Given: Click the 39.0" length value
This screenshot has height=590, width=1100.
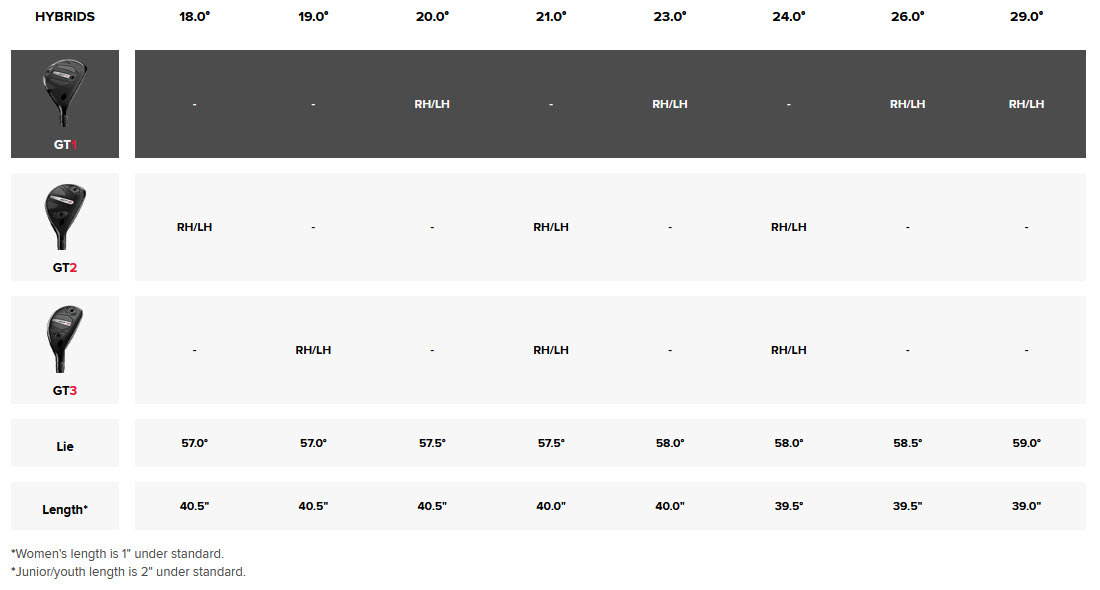Looking at the screenshot, I should [x=1026, y=506].
